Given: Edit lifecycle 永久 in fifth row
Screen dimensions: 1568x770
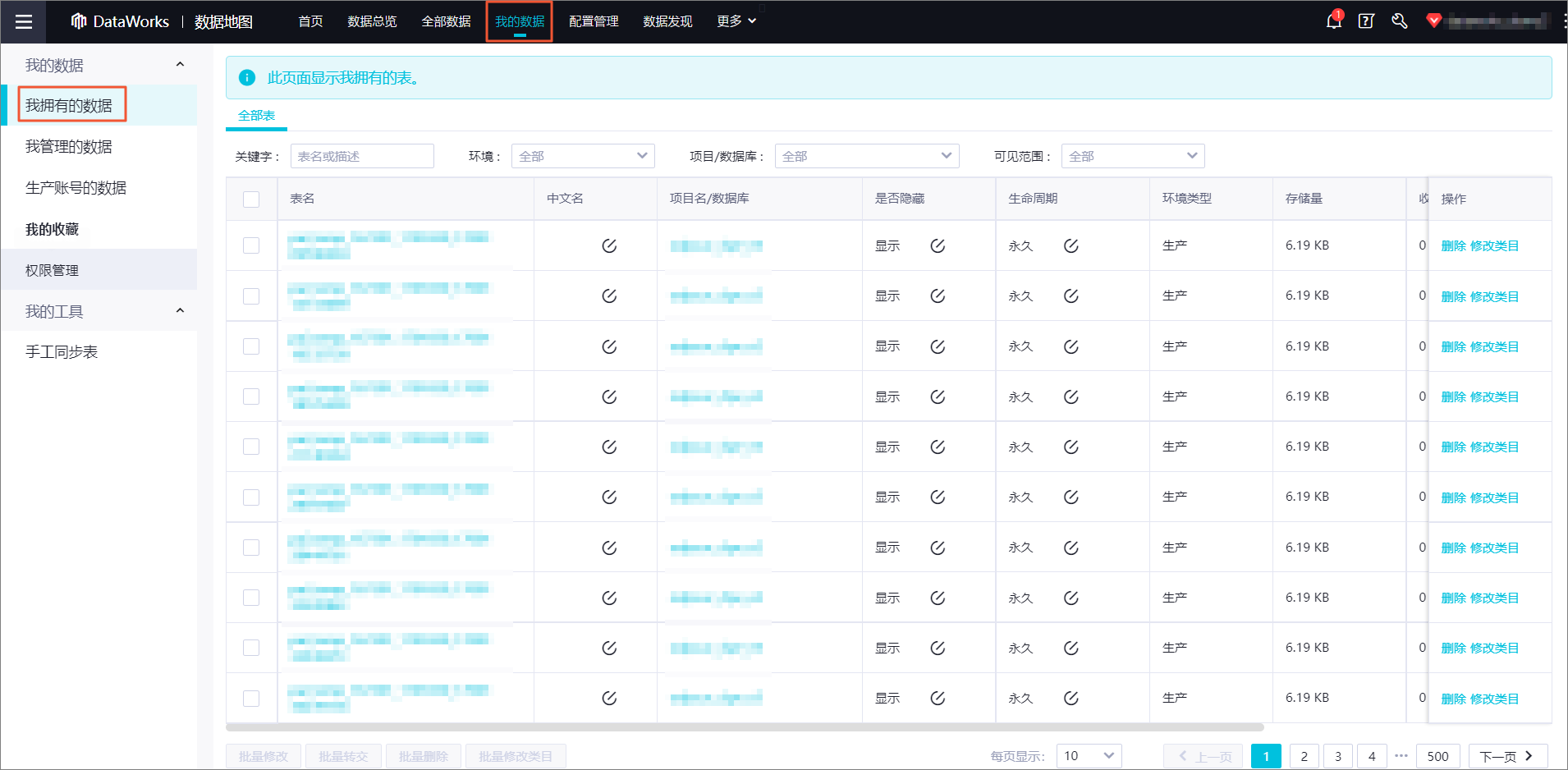Looking at the screenshot, I should pyautogui.click(x=1071, y=447).
